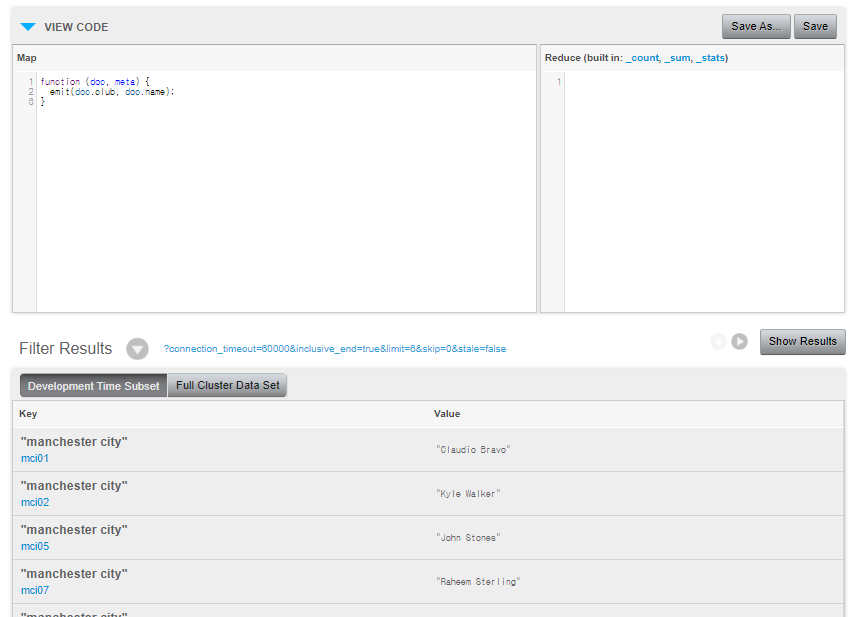Click inside the Map code editor
855x617 pixels.
tap(286, 191)
